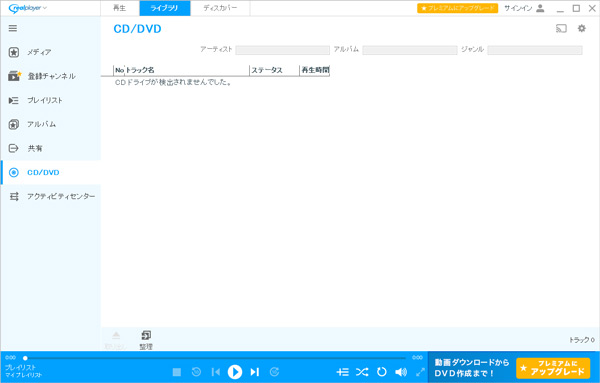Viewport: 600px width, 383px height.
Task: Click the bottom プレミアムにアップグレード button
Action: pos(553,368)
